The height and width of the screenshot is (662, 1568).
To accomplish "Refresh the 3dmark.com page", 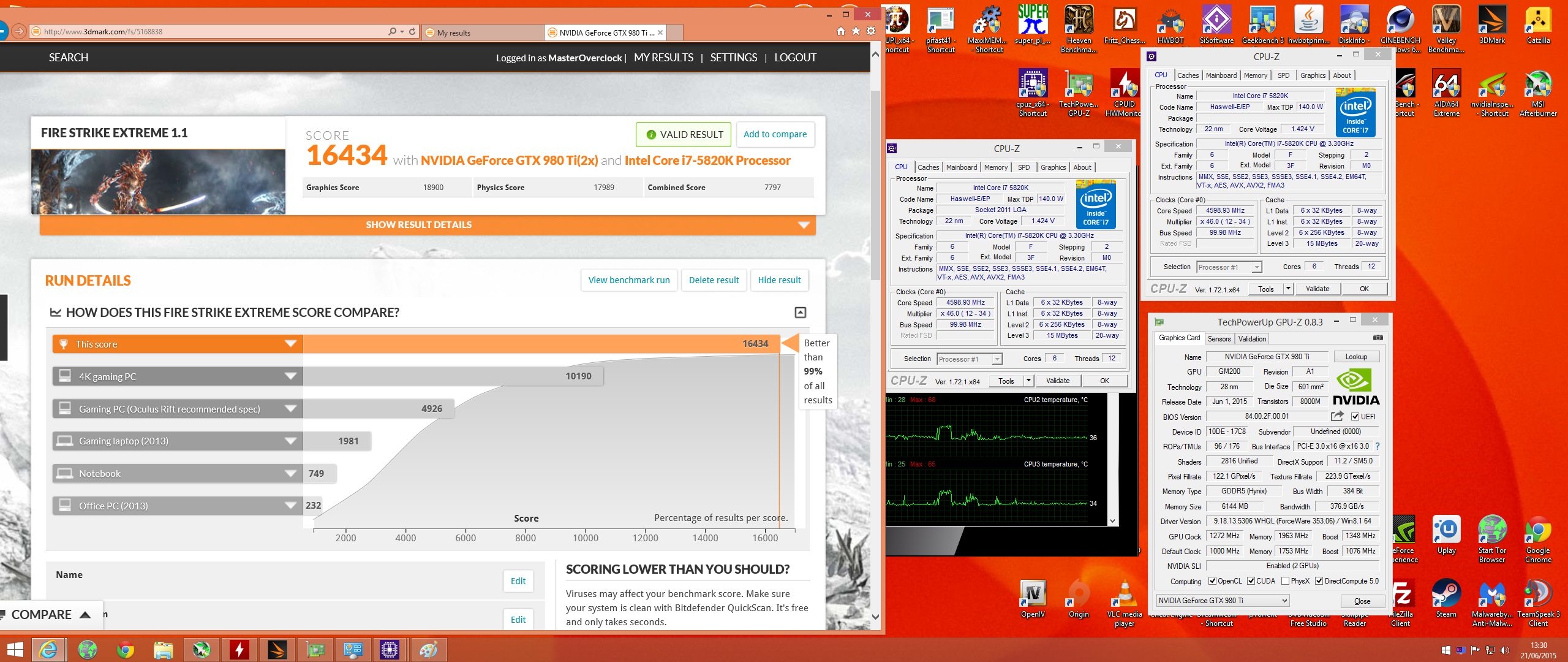I will click(x=412, y=31).
